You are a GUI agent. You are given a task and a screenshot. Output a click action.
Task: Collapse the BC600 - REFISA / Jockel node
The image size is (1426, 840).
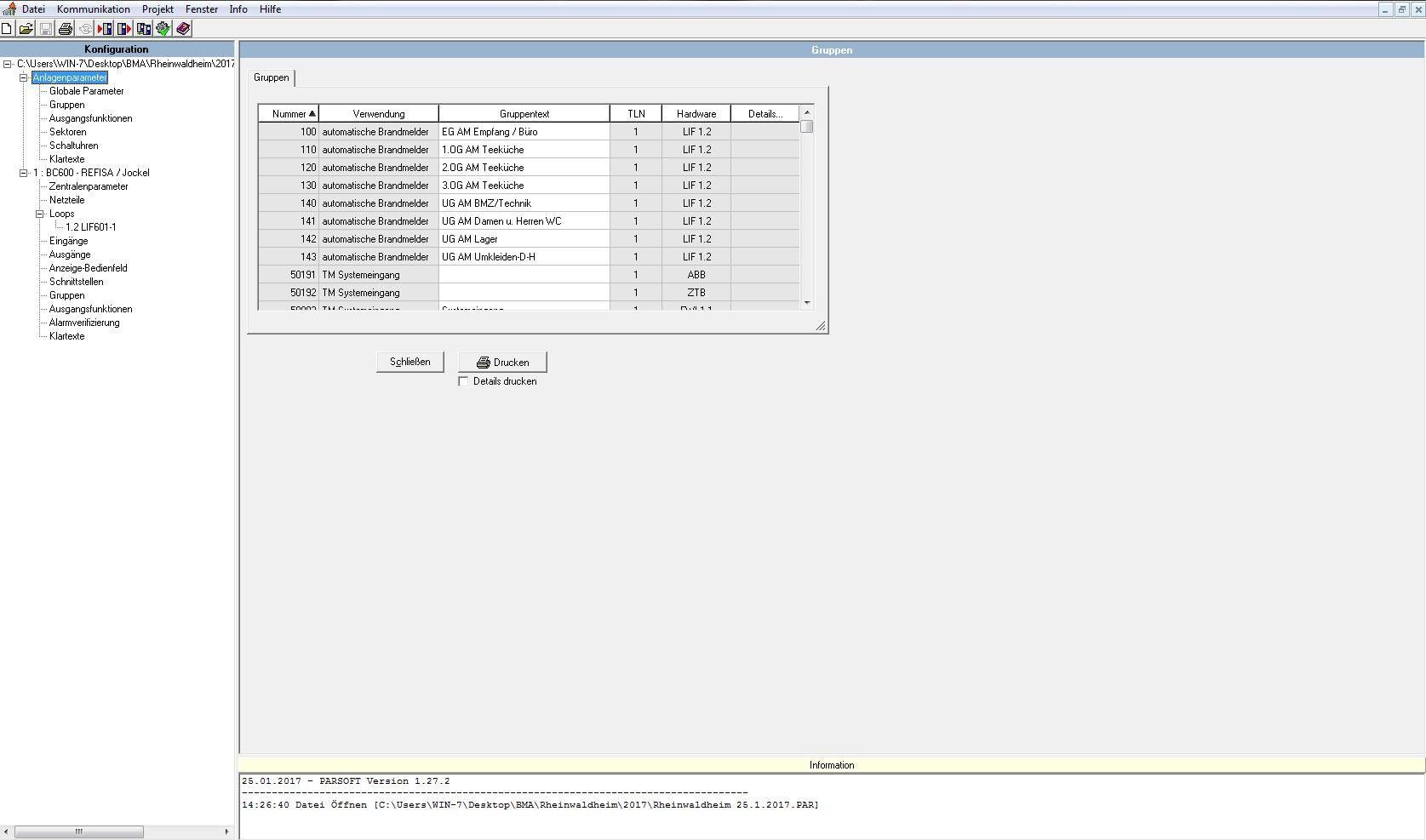click(24, 173)
